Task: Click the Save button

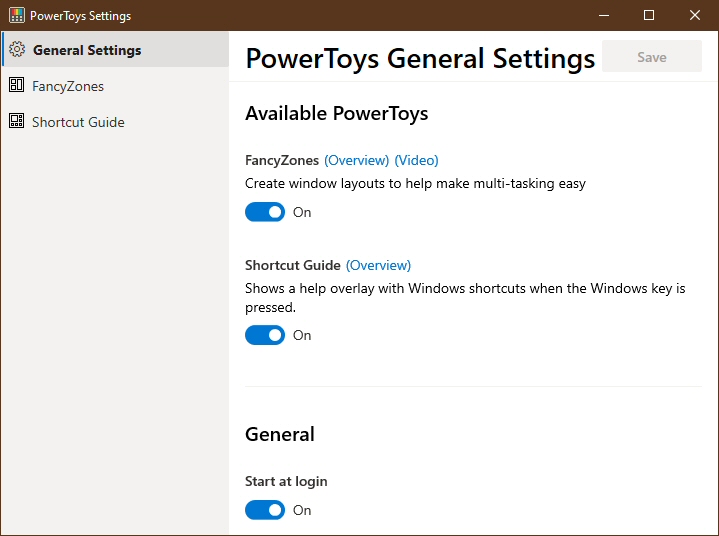Action: (652, 57)
